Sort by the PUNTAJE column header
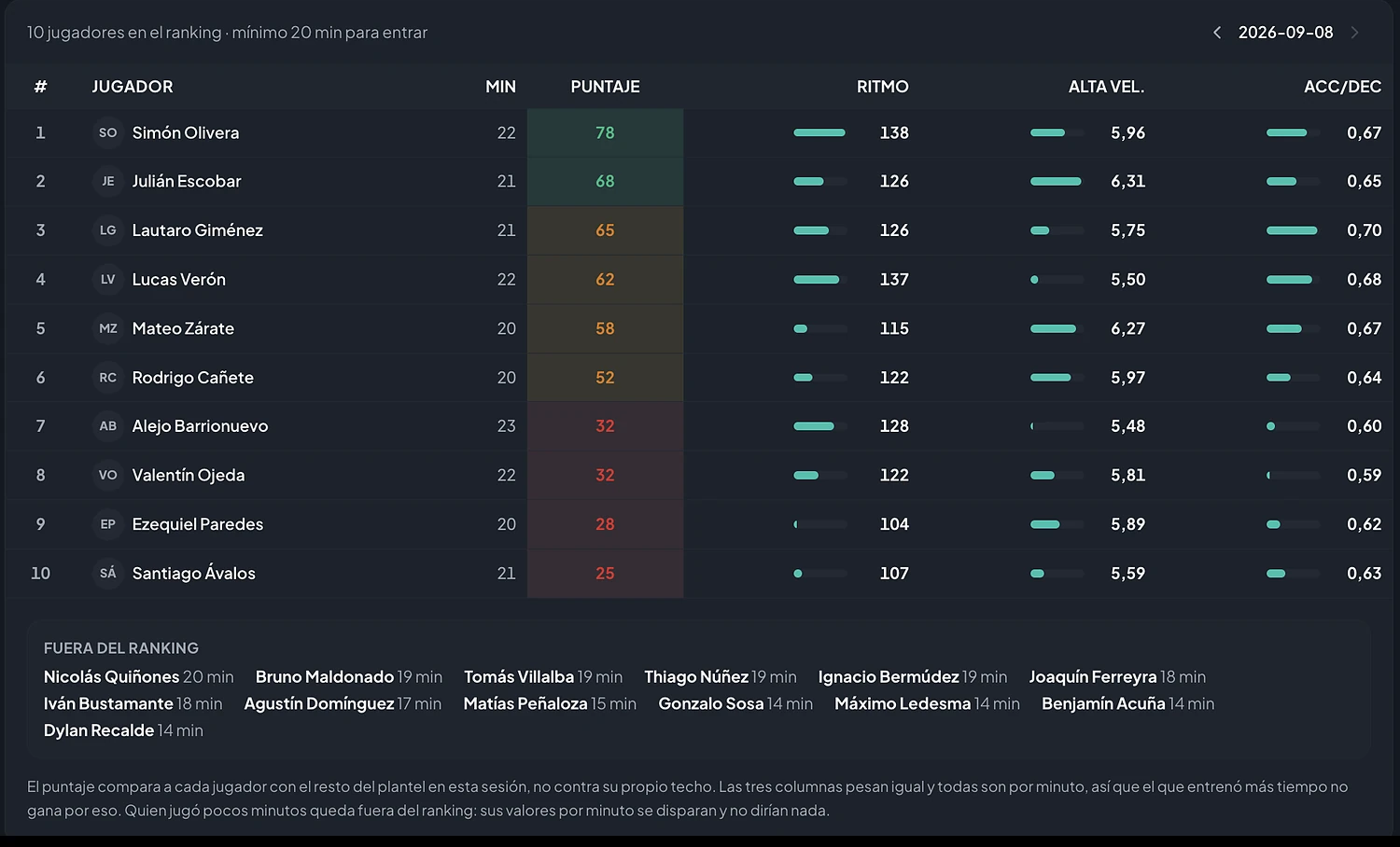Image resolution: width=1400 pixels, height=847 pixels. 605,87
